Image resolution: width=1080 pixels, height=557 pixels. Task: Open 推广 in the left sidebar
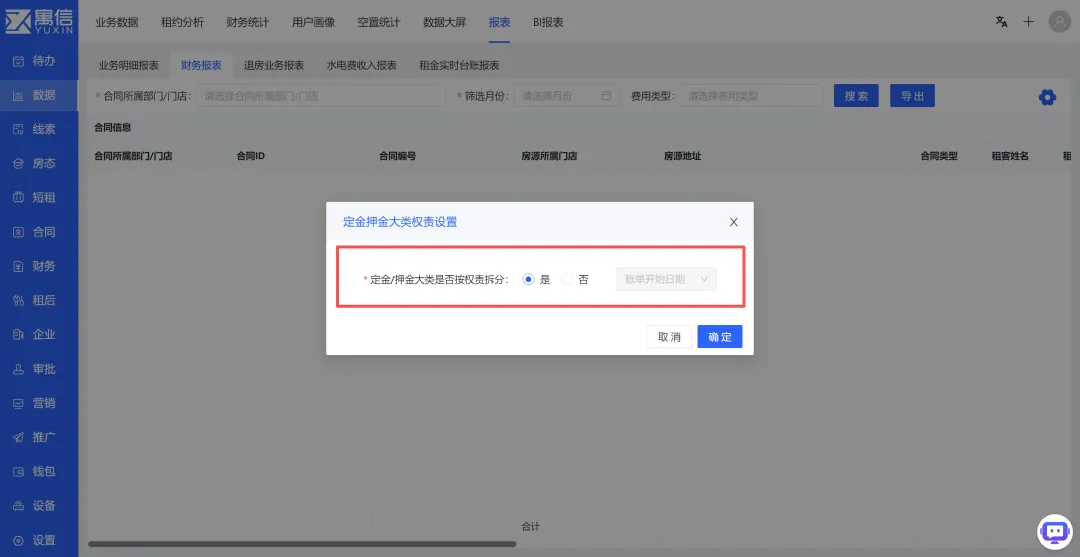(39, 437)
